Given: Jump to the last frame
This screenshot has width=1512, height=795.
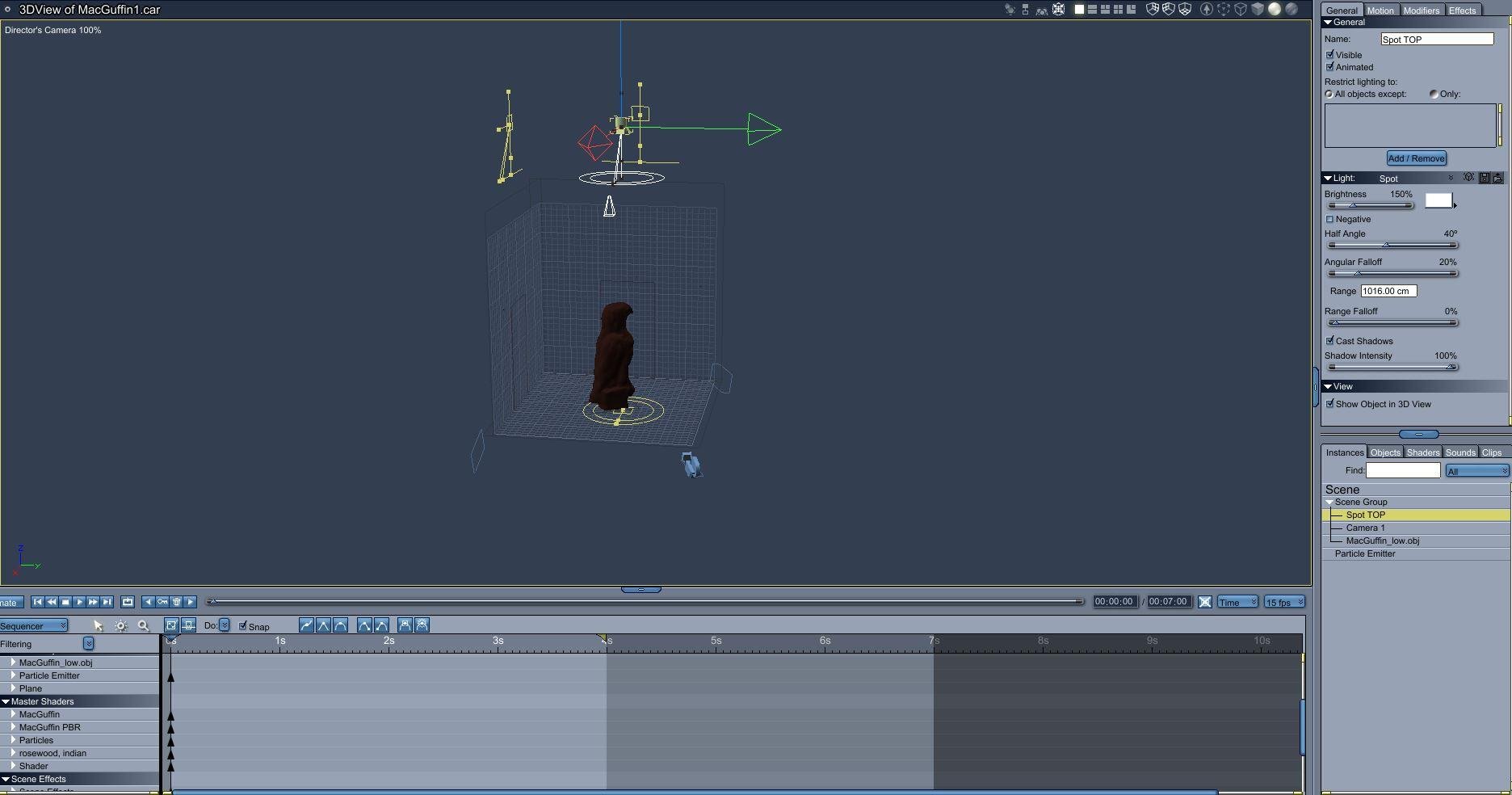Looking at the screenshot, I should [x=107, y=602].
